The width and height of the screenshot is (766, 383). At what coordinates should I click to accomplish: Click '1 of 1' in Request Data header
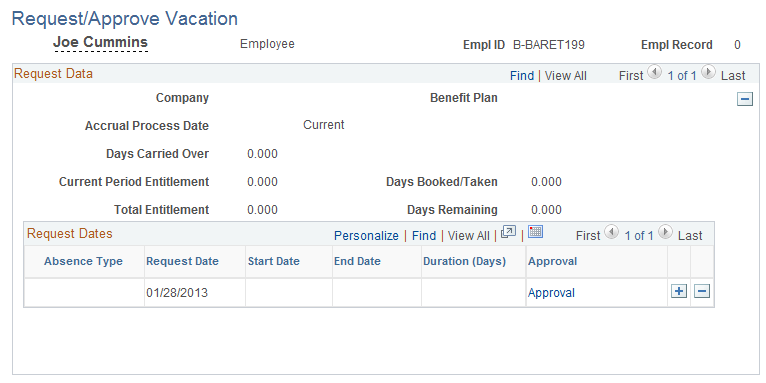click(682, 76)
